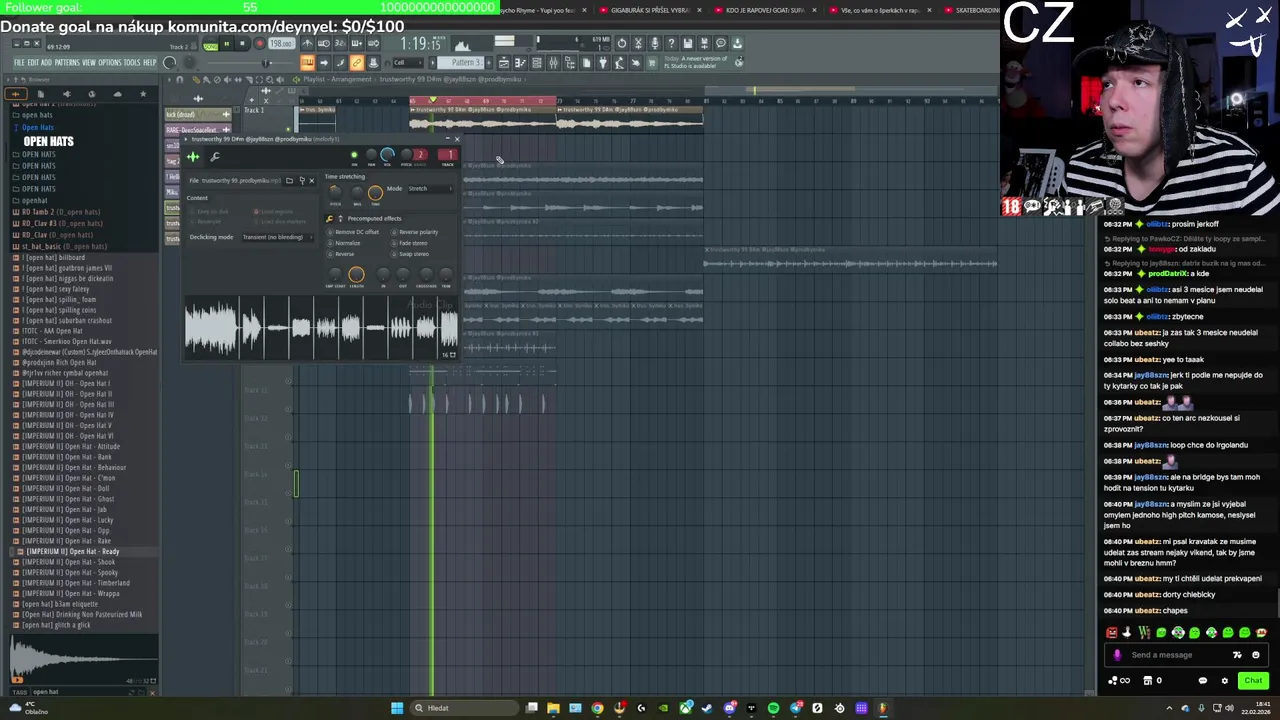Open the TOOLS menu
The width and height of the screenshot is (1280, 720).
132,63
